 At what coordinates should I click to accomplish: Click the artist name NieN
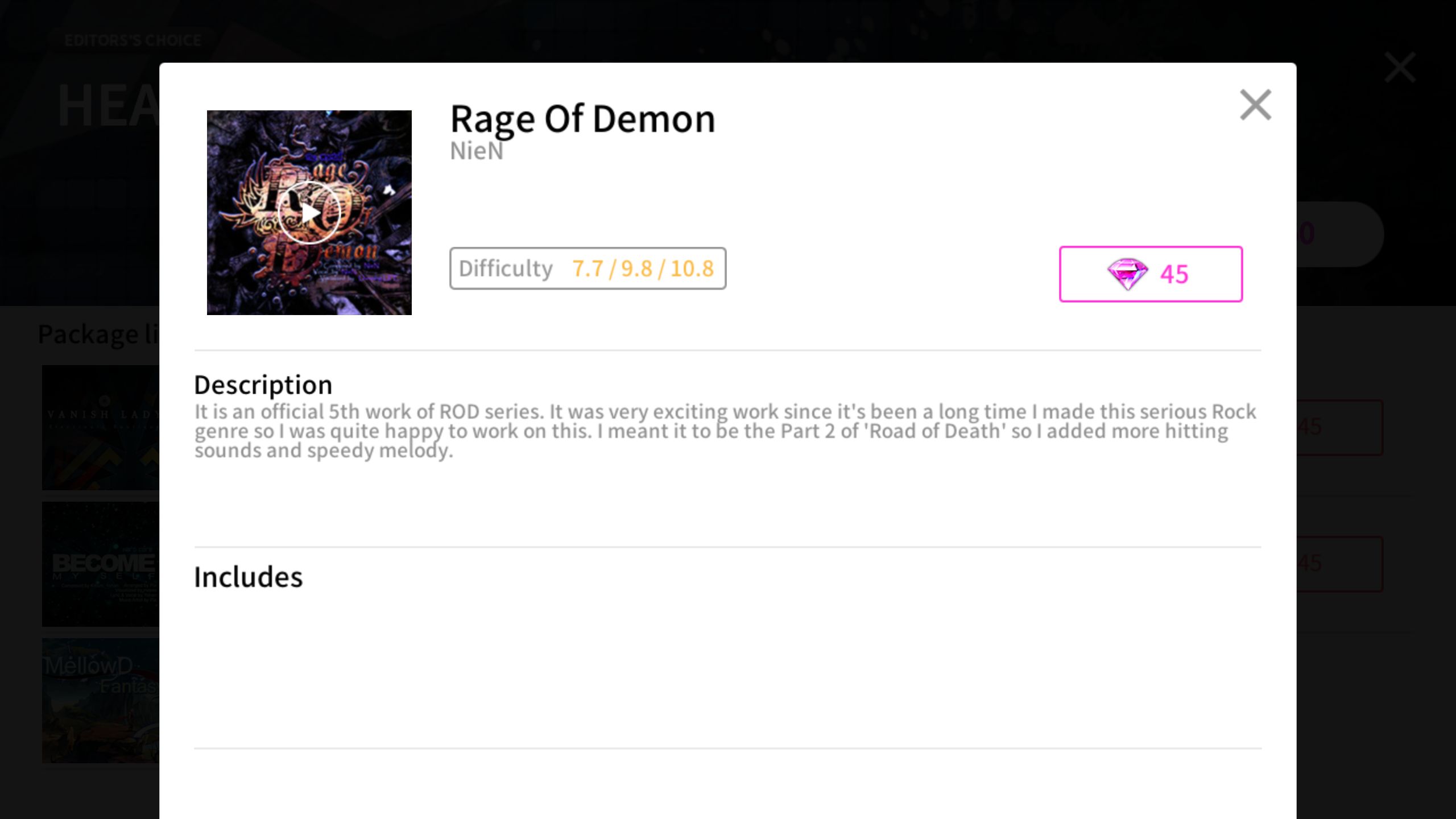(477, 151)
